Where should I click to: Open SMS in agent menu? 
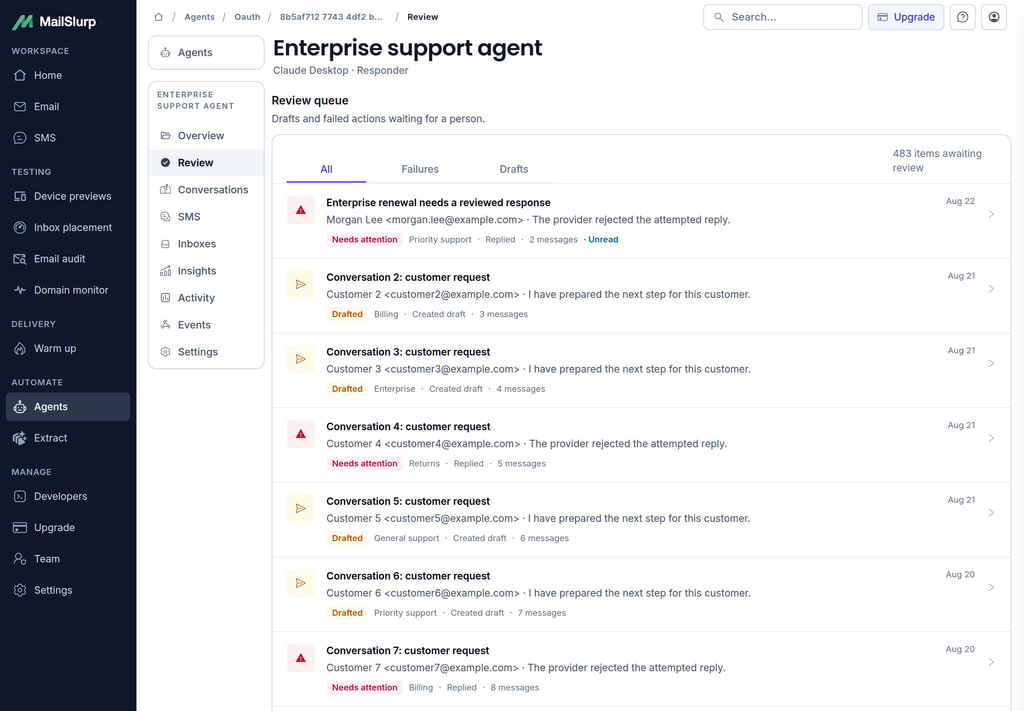pos(206,217)
